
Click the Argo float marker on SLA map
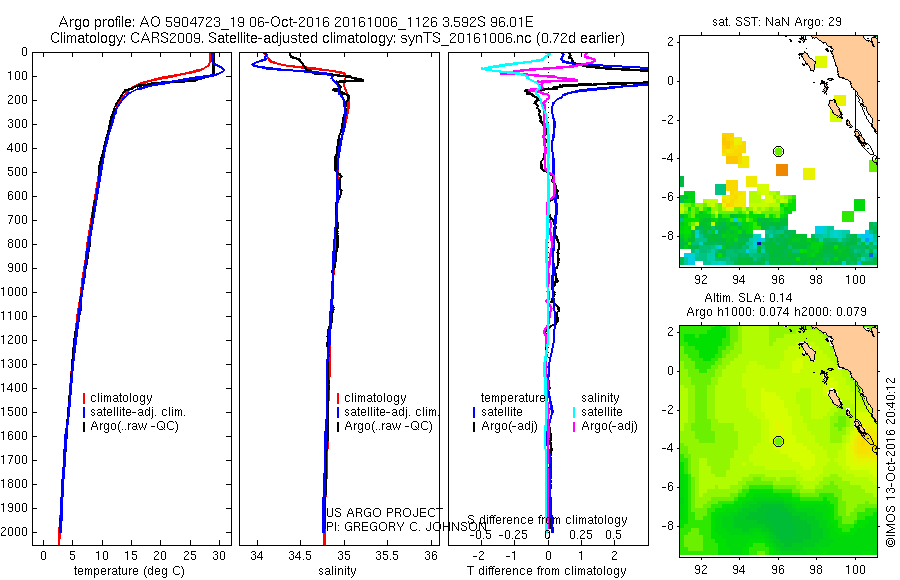778,442
